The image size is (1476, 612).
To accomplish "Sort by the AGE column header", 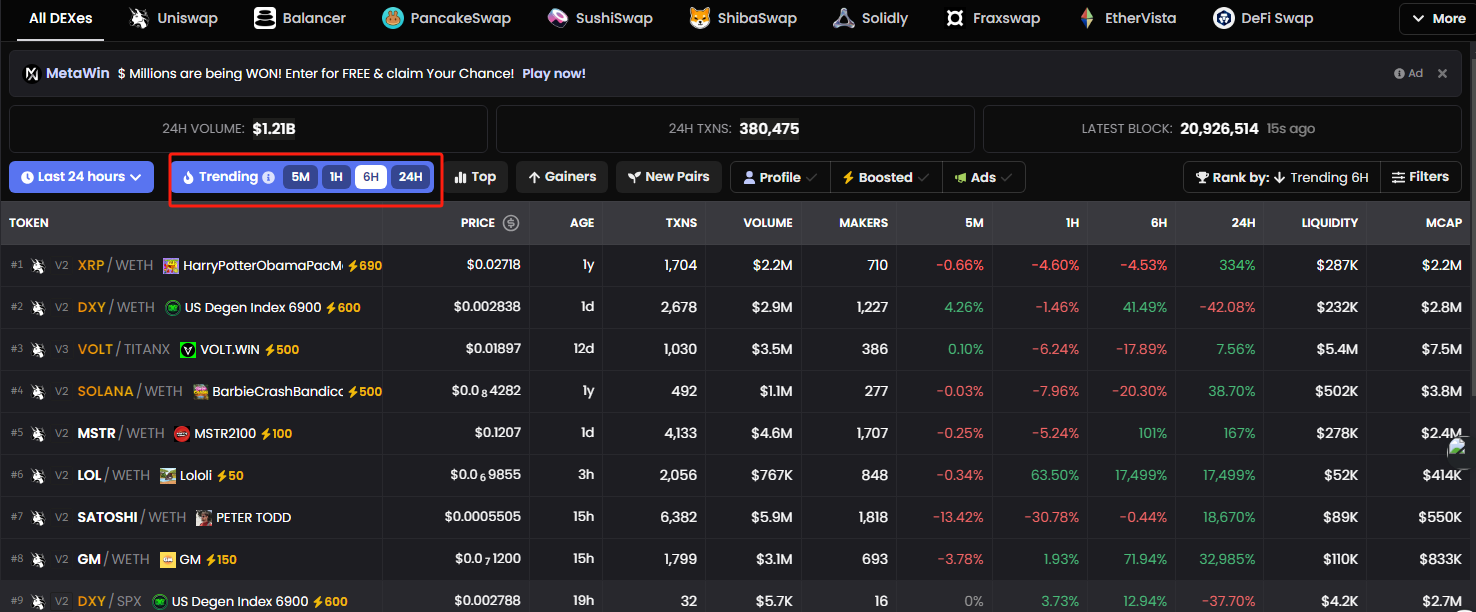I will pyautogui.click(x=582, y=223).
